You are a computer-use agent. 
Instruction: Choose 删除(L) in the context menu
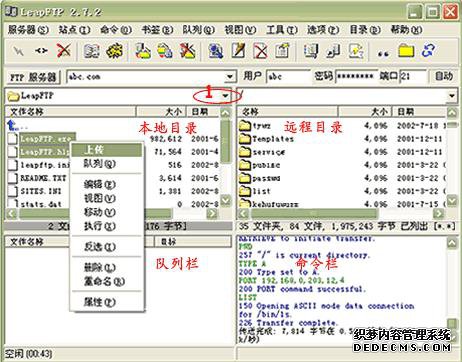107,267
